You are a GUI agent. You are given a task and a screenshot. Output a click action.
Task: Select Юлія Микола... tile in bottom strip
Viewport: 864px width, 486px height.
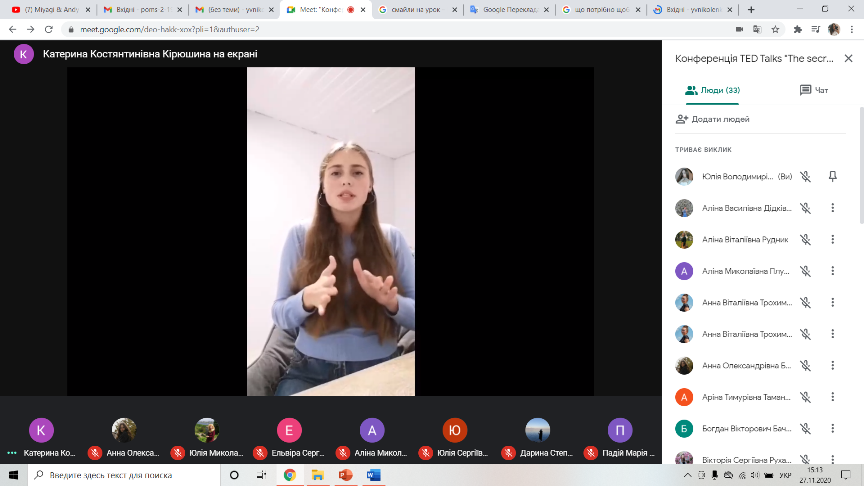point(207,439)
